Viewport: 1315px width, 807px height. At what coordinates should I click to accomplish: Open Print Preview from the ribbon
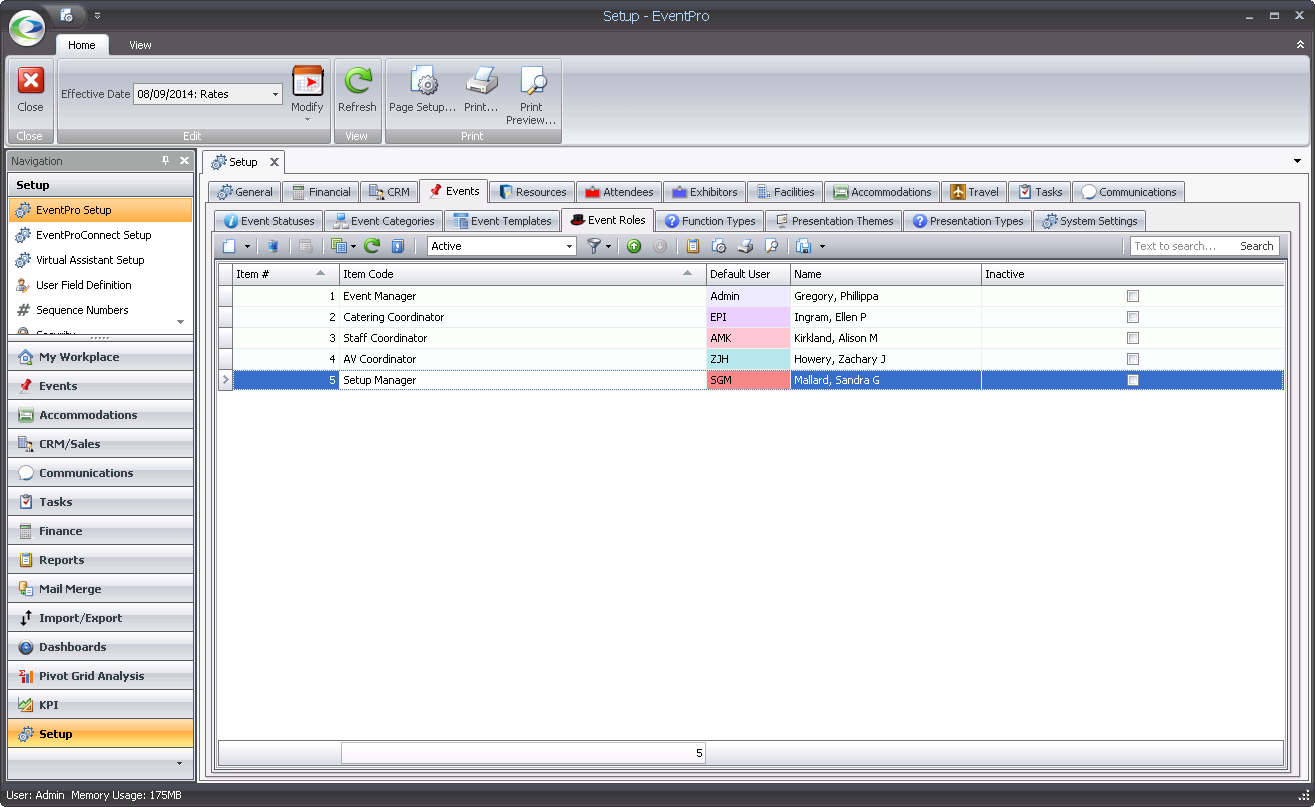(531, 95)
